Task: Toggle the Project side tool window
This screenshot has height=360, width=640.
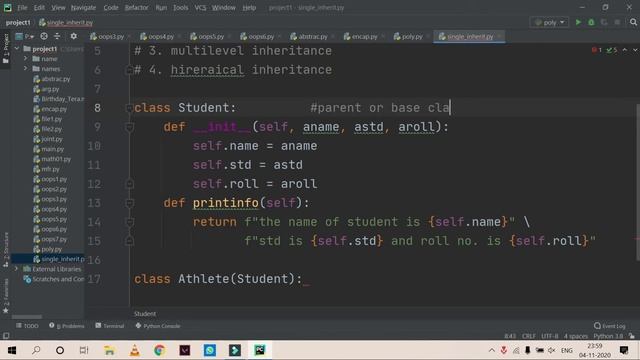Action: coord(6,48)
